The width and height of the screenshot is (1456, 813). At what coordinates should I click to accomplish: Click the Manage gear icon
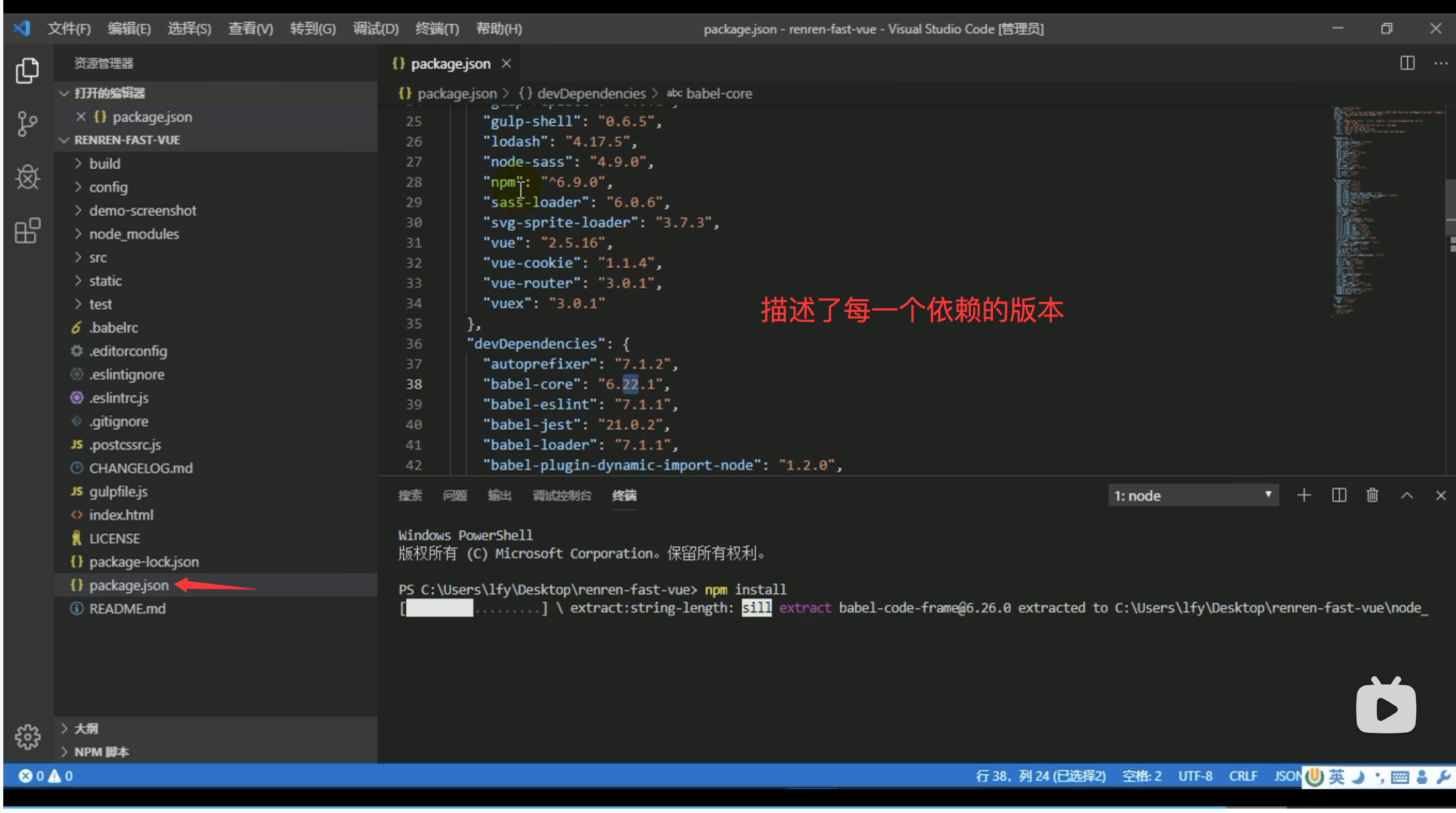[27, 736]
